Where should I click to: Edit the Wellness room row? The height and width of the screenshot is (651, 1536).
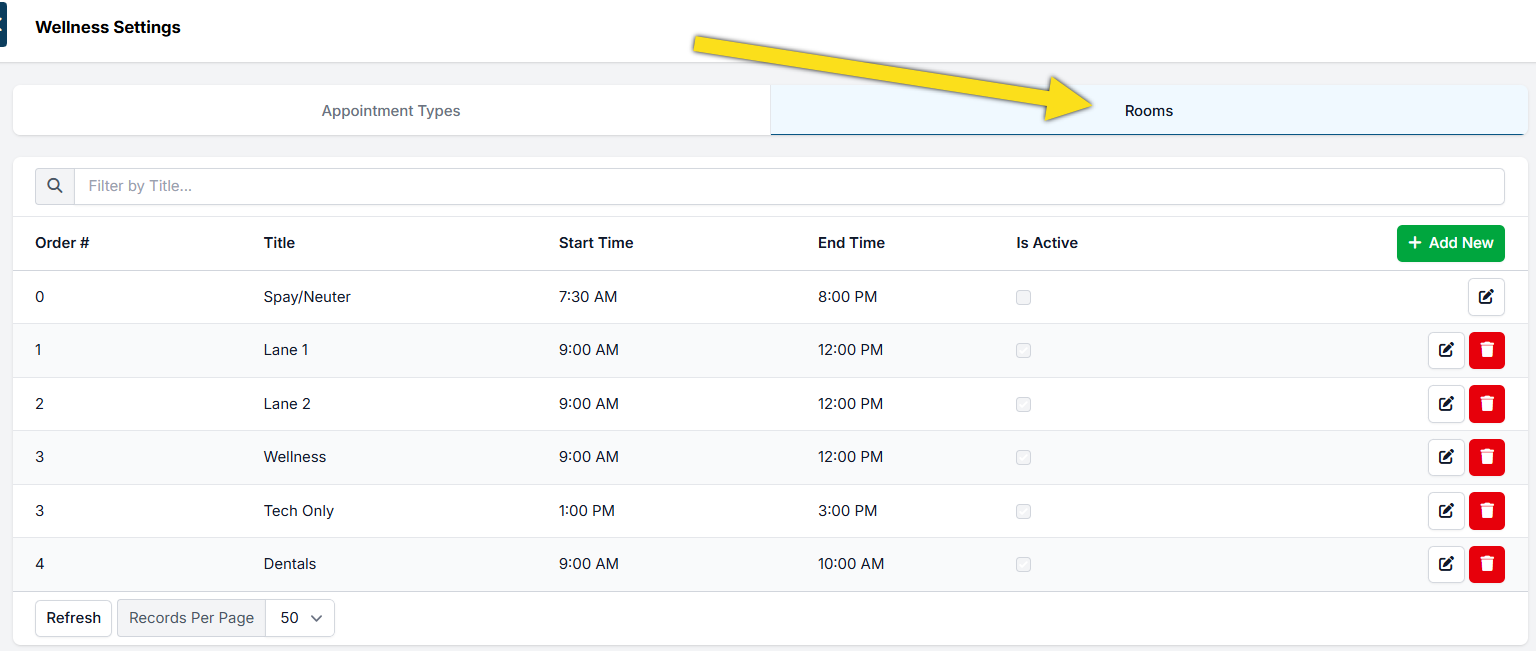1446,457
